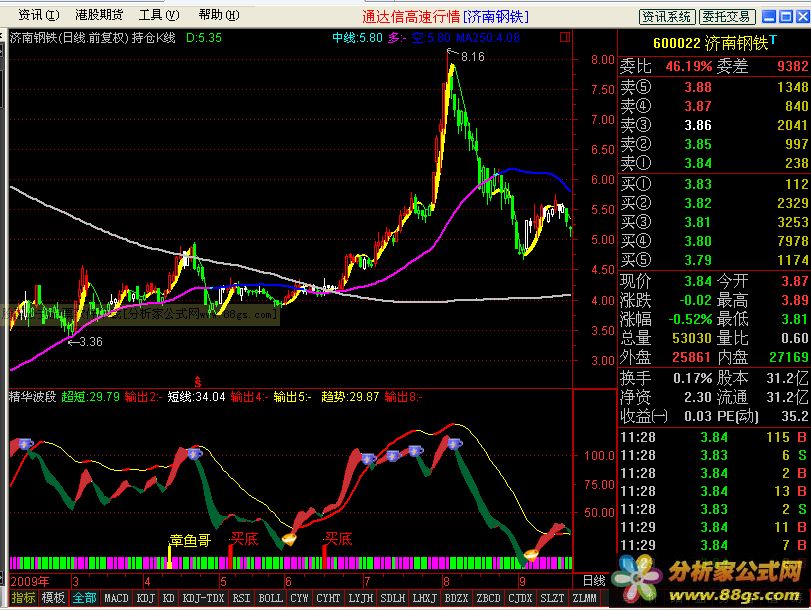Switch to KDJ-TDX indicator
Viewport: 811px width, 610px height.
coord(203,598)
